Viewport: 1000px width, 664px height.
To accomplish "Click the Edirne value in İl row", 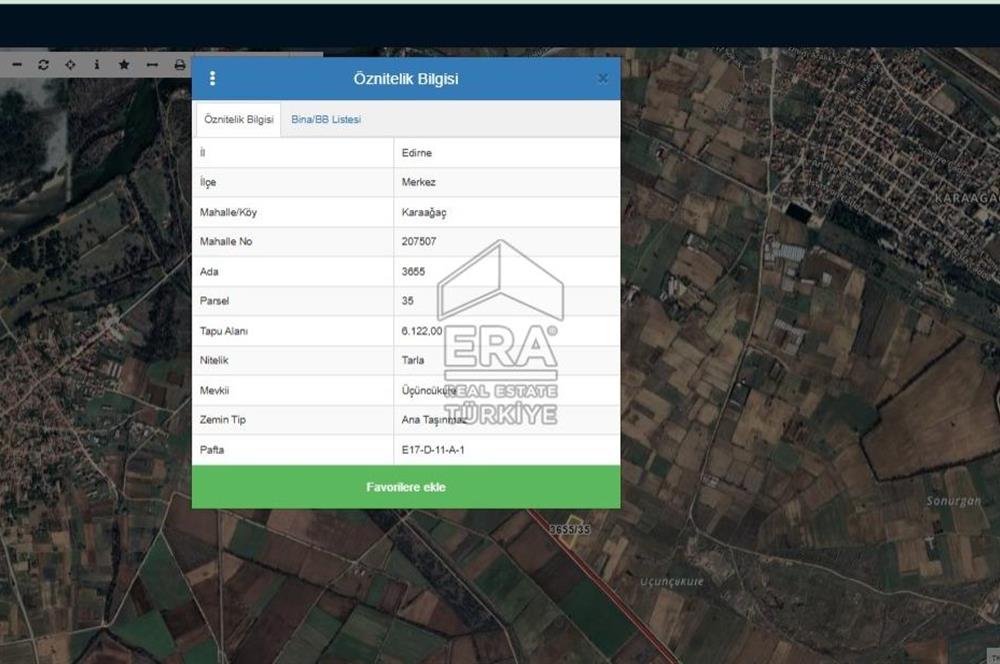I will tap(416, 153).
